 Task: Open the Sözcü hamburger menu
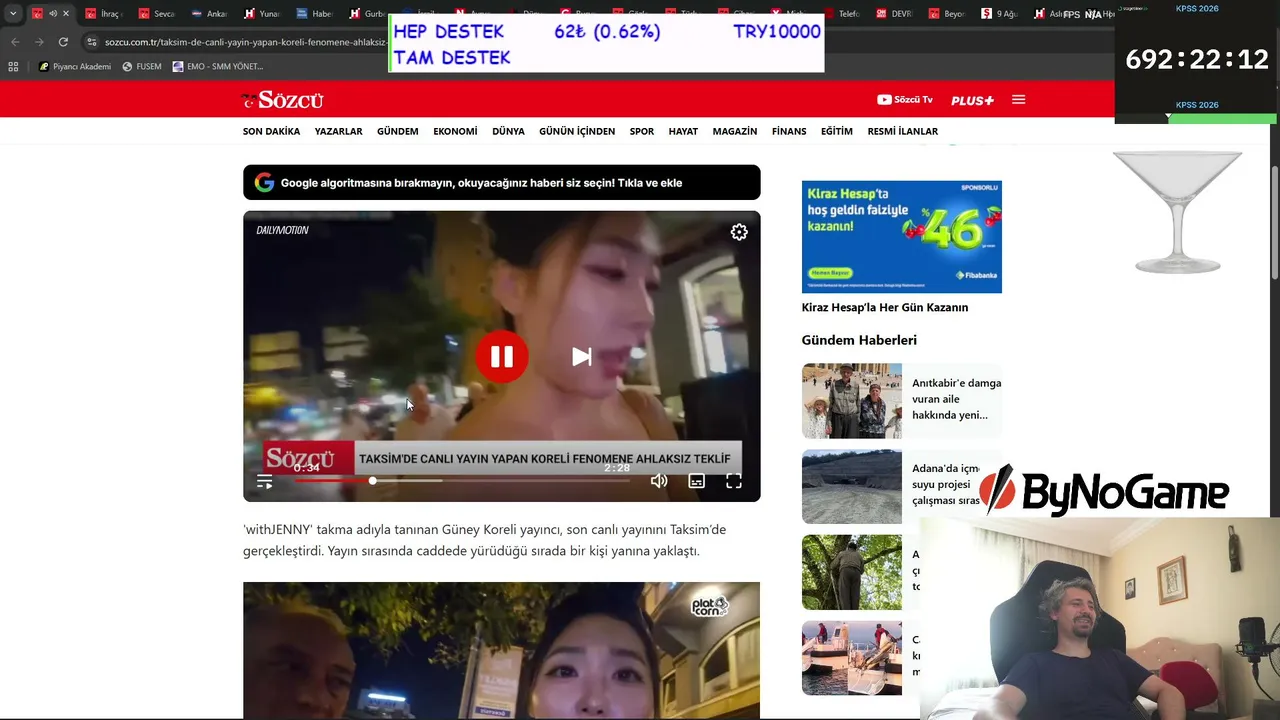(1018, 100)
